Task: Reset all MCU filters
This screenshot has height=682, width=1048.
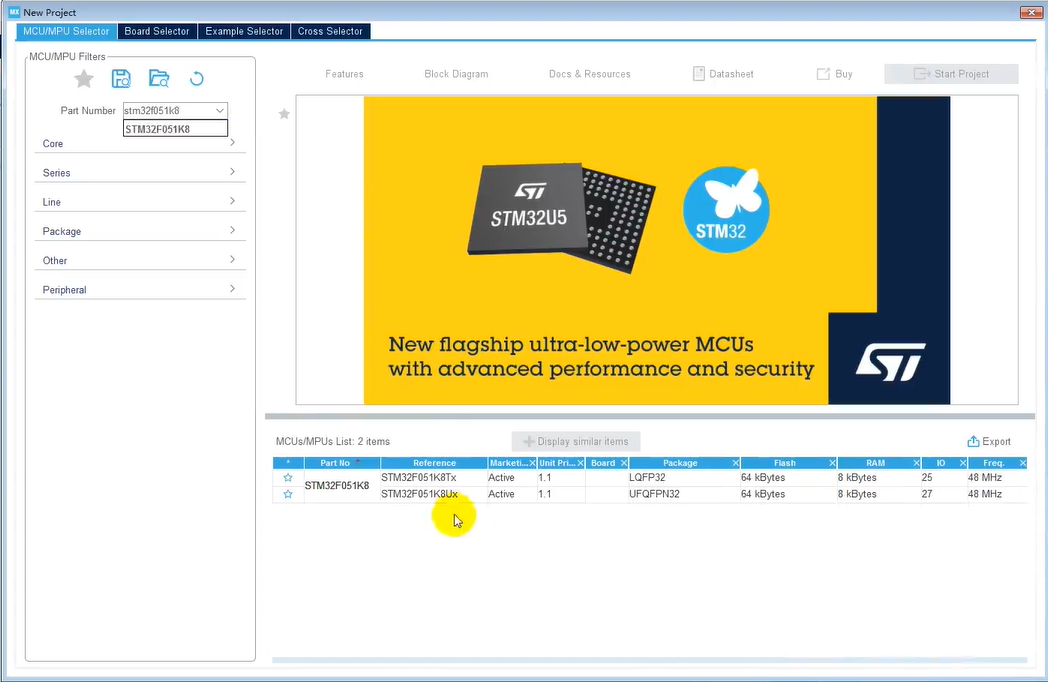Action: click(x=196, y=79)
